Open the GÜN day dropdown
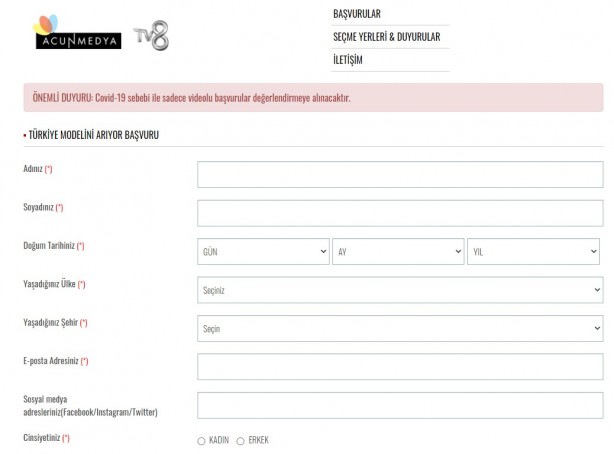 click(x=264, y=251)
